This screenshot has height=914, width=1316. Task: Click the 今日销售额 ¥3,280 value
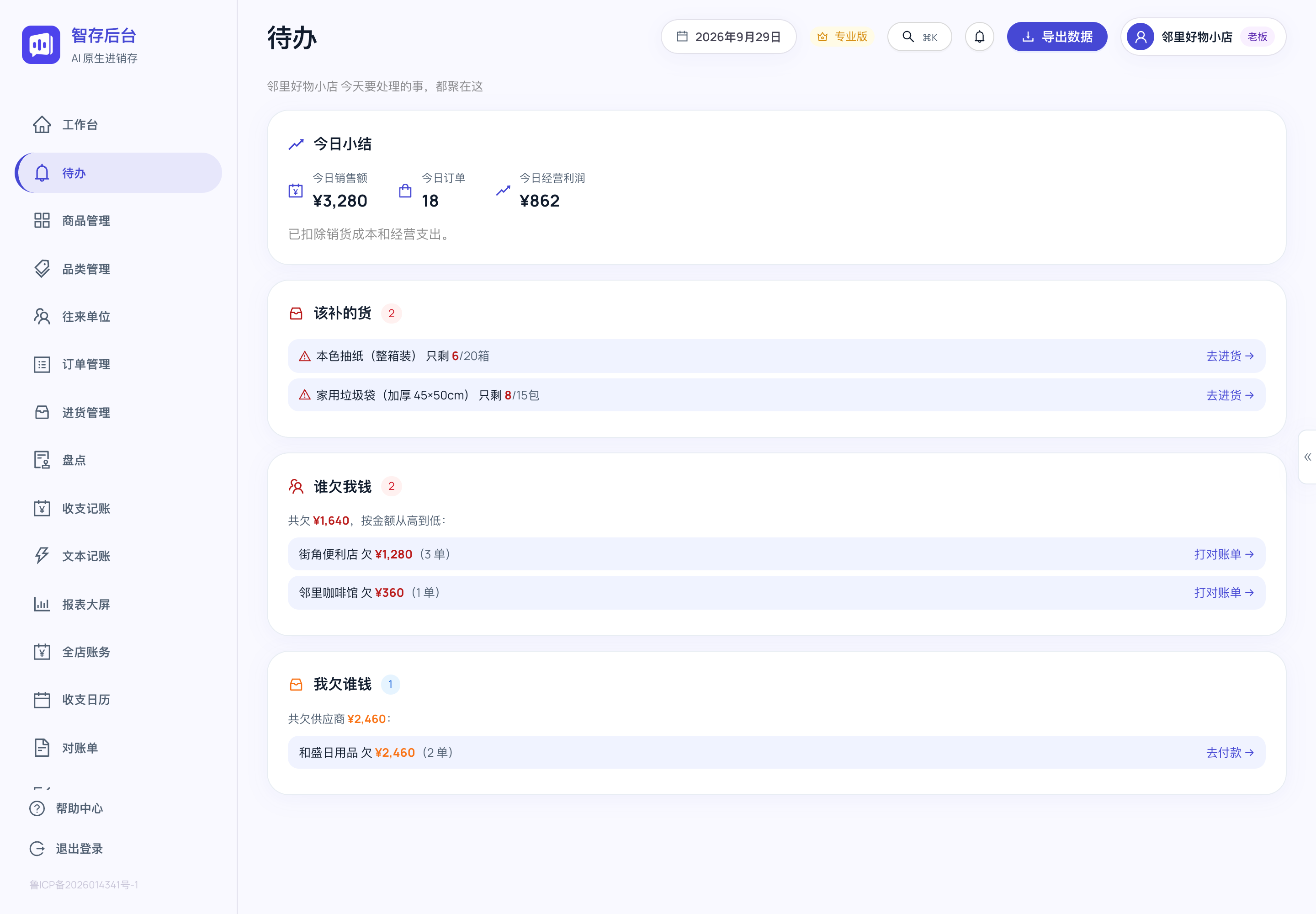click(340, 201)
